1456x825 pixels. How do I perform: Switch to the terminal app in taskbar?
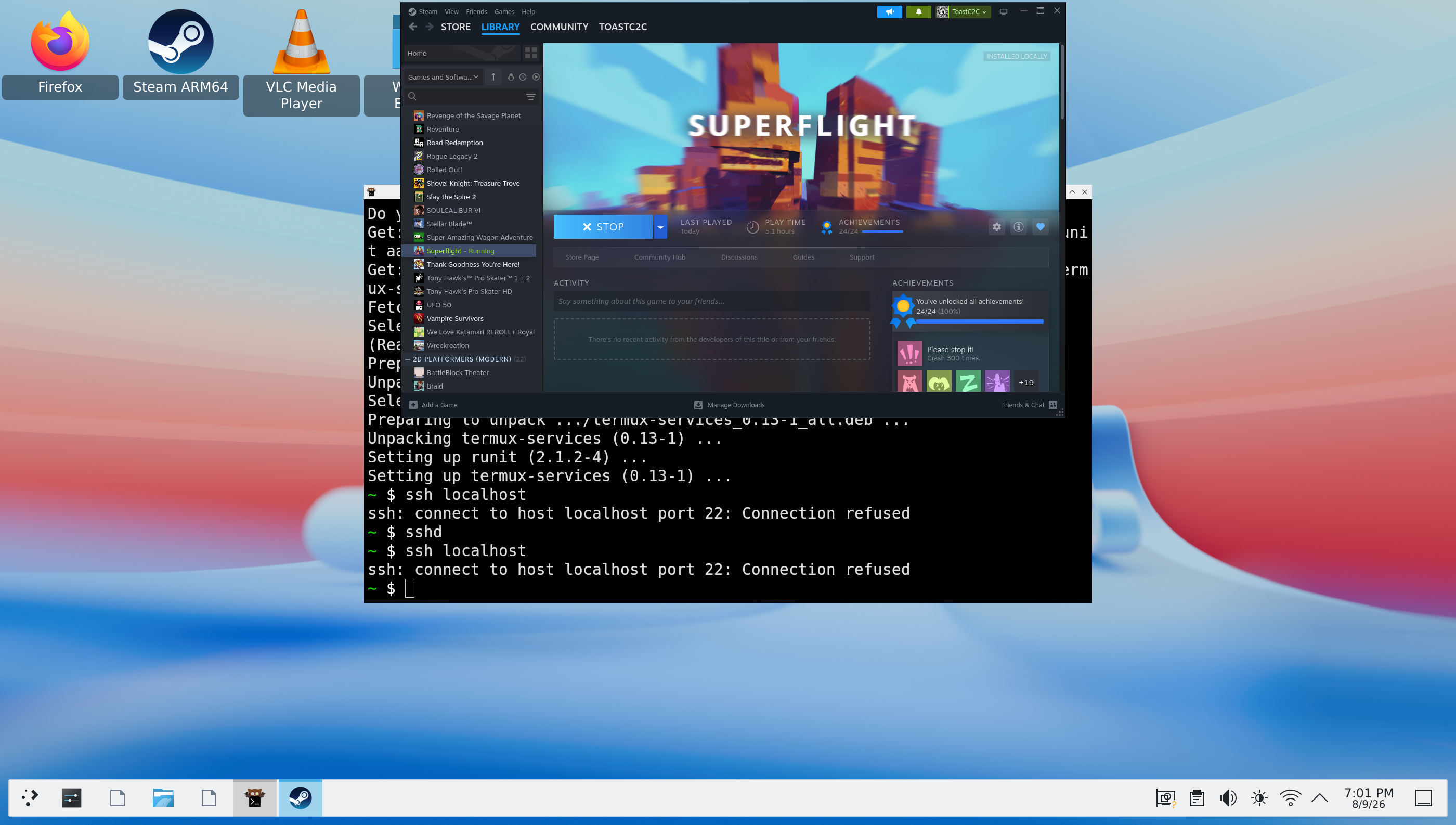tap(255, 798)
